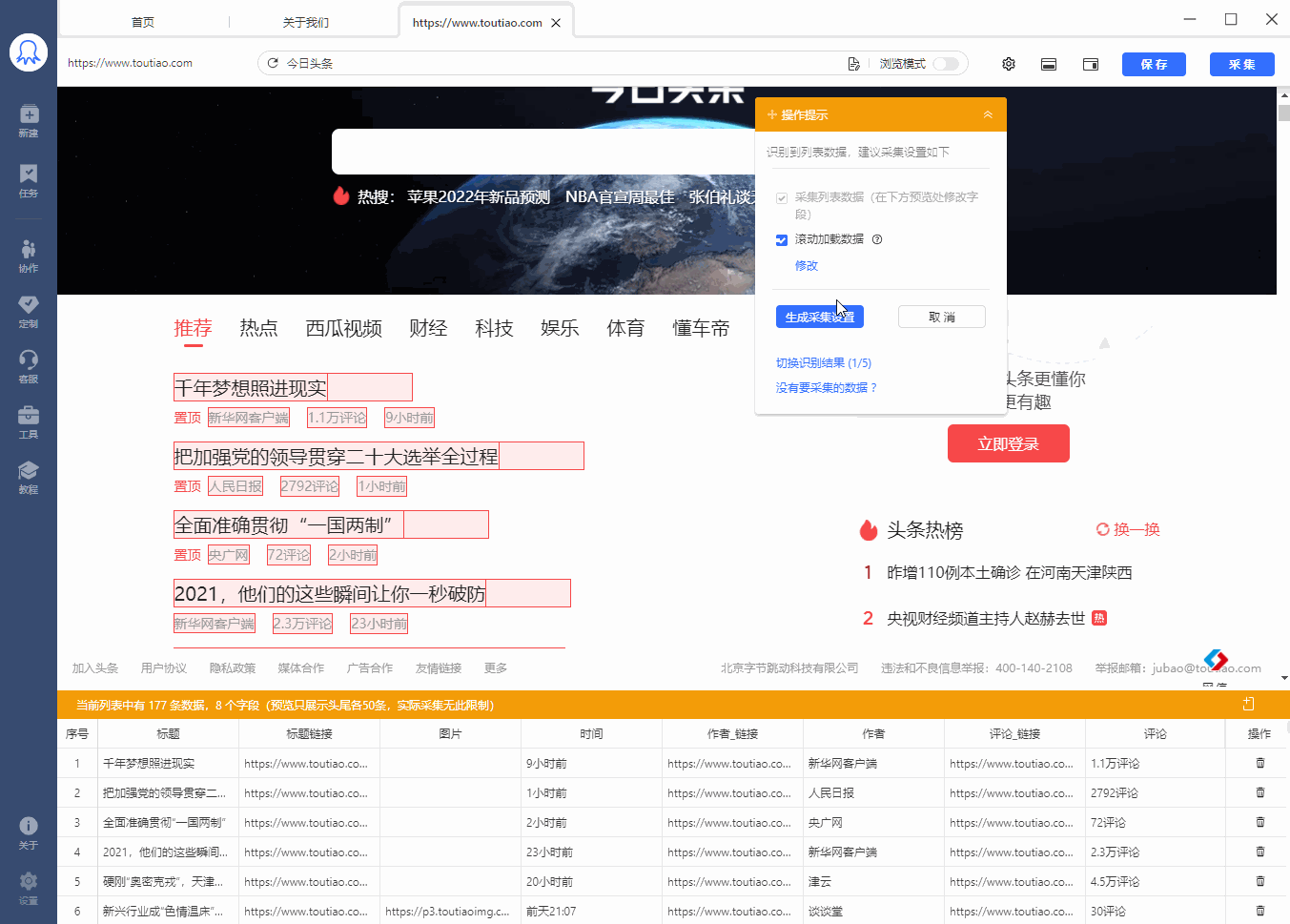The image size is (1290, 924).
Task: Uncheck the 滚动加载数据 checkbox
Action: click(x=782, y=239)
